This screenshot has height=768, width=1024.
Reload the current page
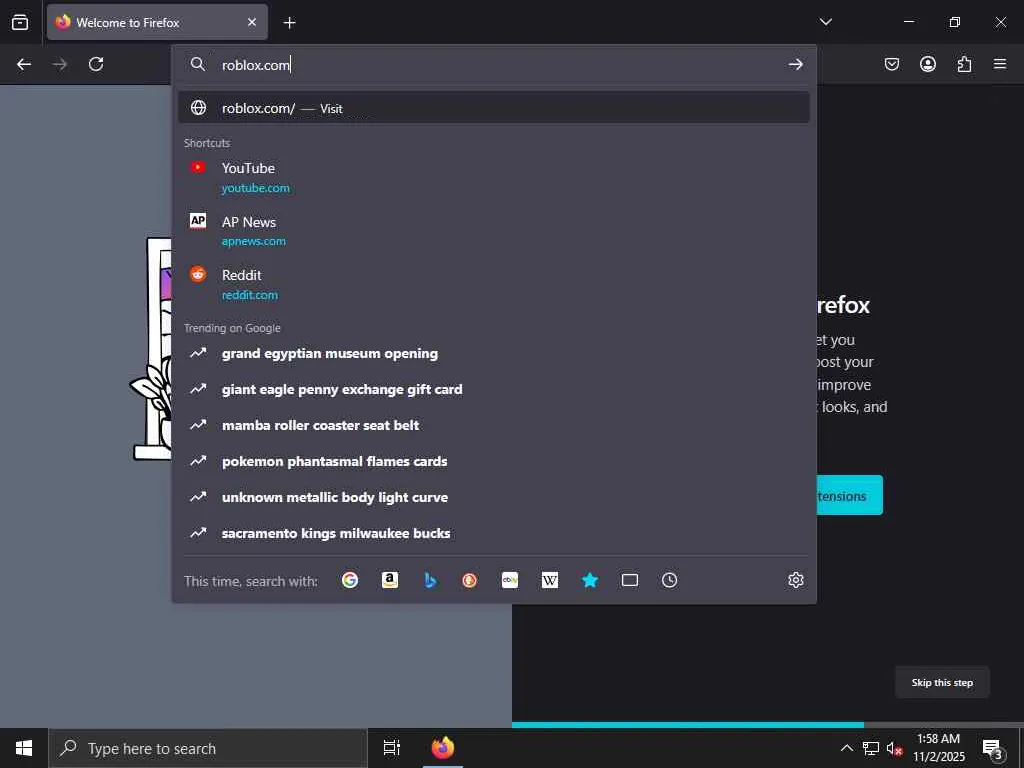pos(96,64)
